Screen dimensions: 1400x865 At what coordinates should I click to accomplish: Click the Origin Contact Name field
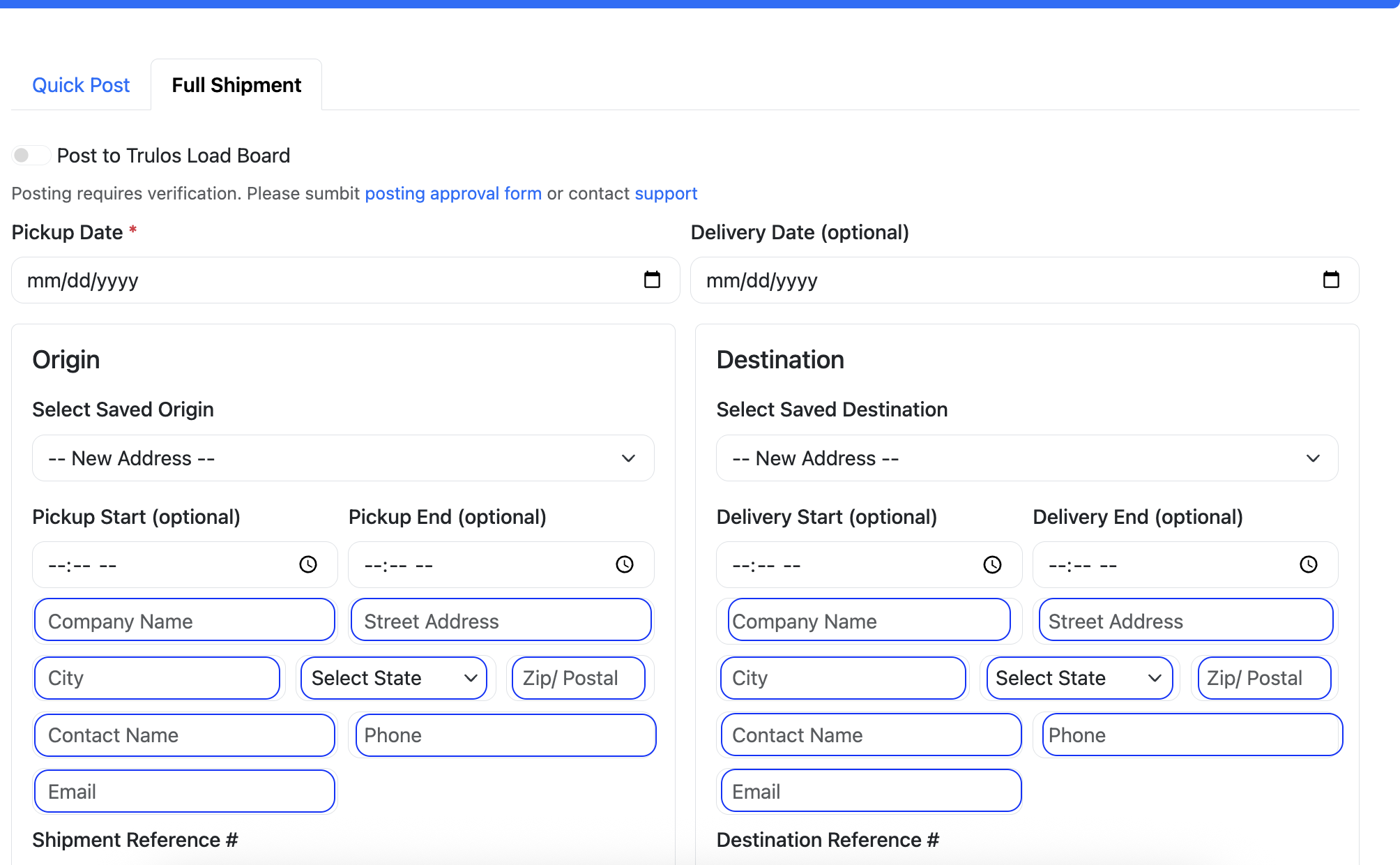click(184, 735)
